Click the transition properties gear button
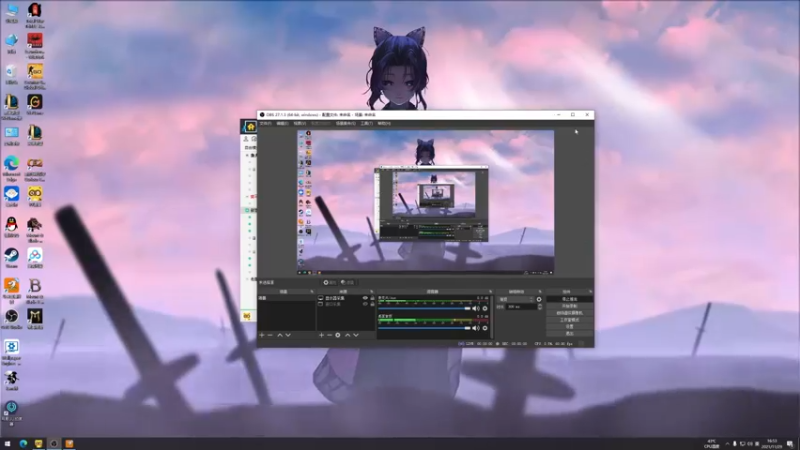 [x=539, y=299]
